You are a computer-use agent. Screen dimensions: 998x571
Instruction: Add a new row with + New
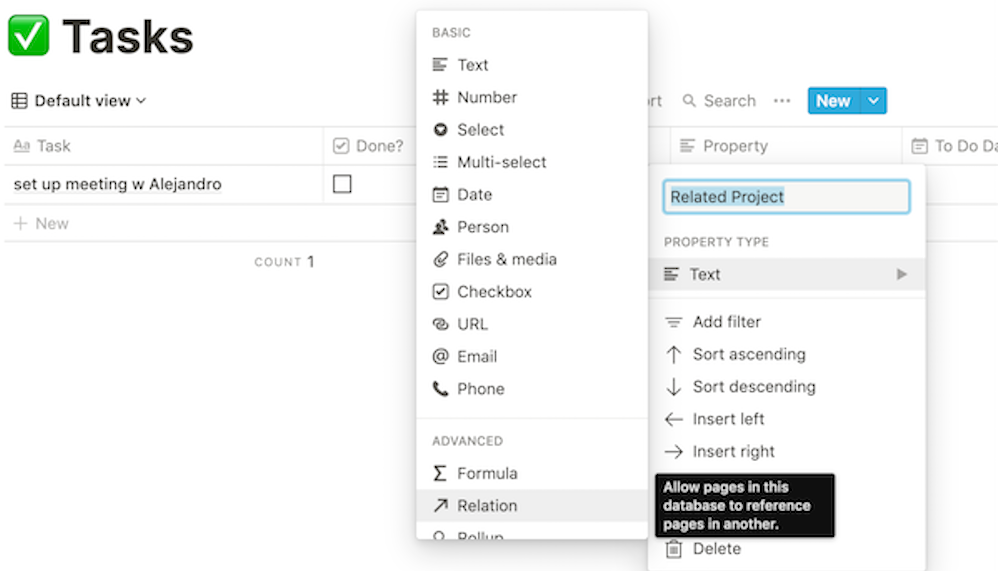click(x=42, y=224)
